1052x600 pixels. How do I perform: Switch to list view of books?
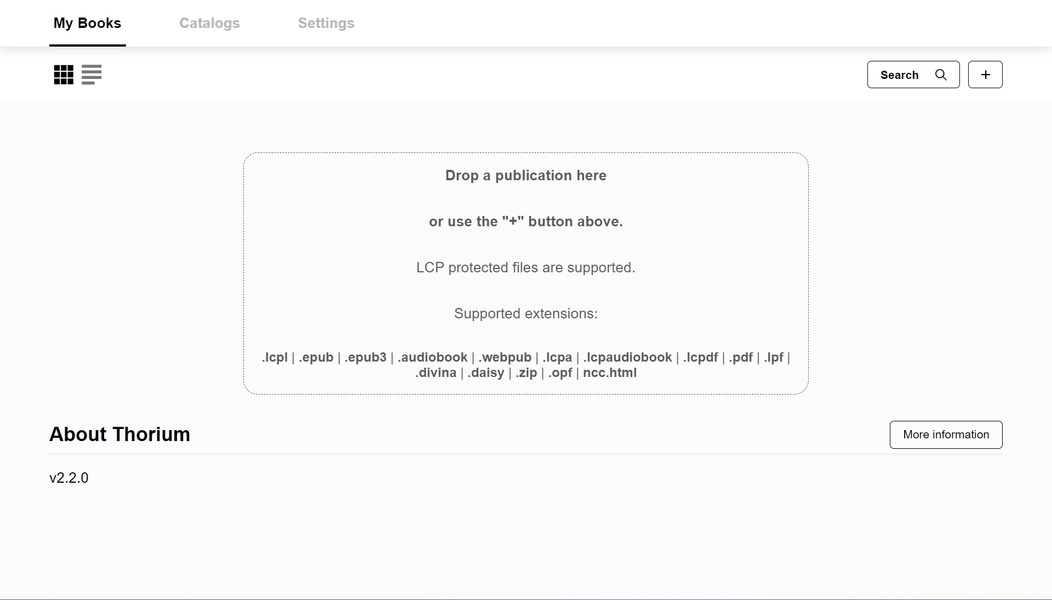click(x=92, y=75)
